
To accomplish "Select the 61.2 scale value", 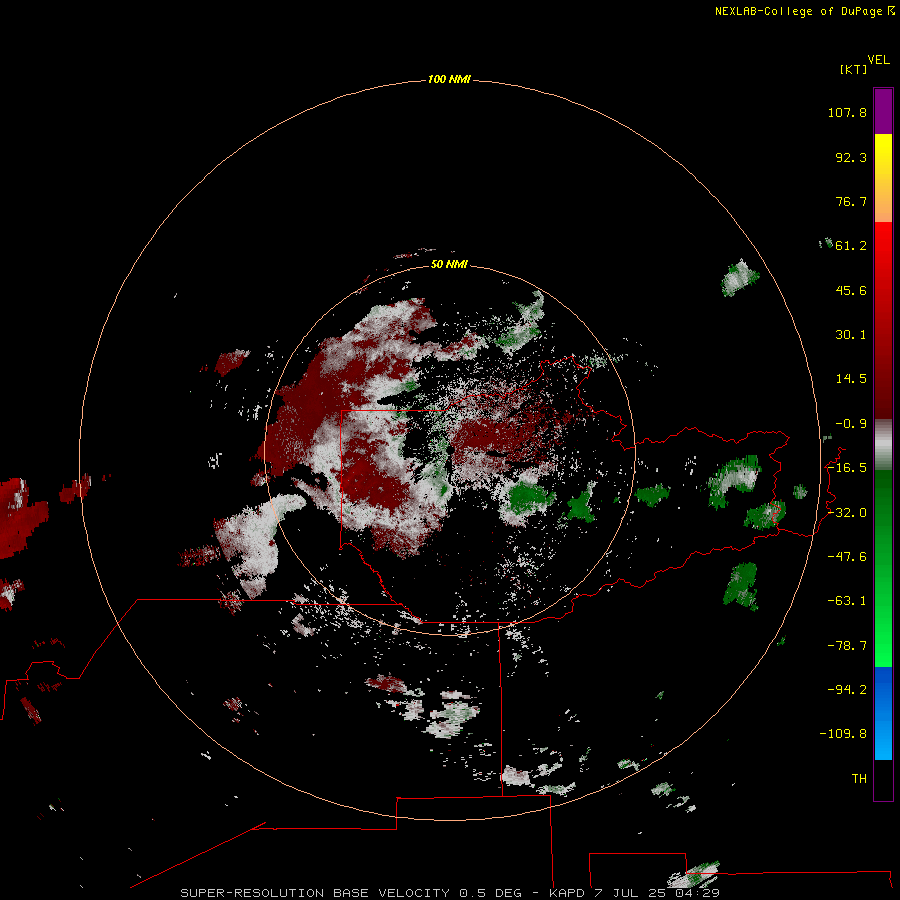I will coord(851,246).
